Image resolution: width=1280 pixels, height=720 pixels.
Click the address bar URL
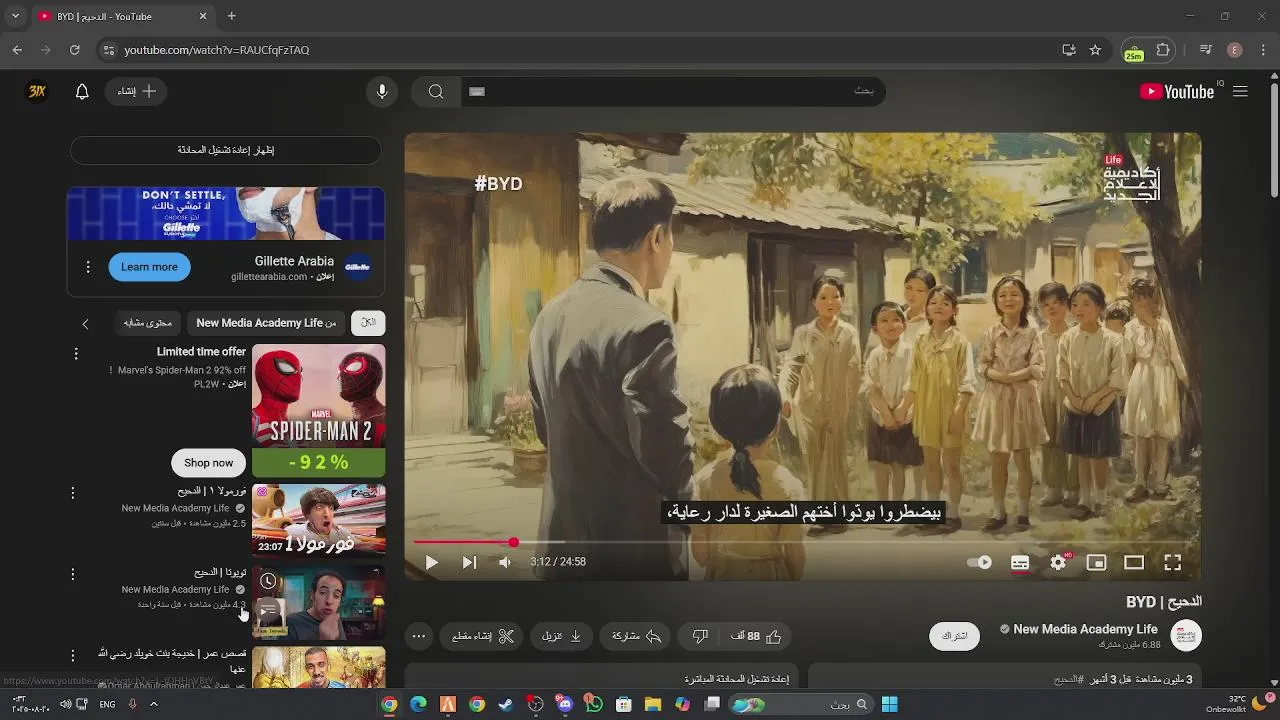(217, 50)
